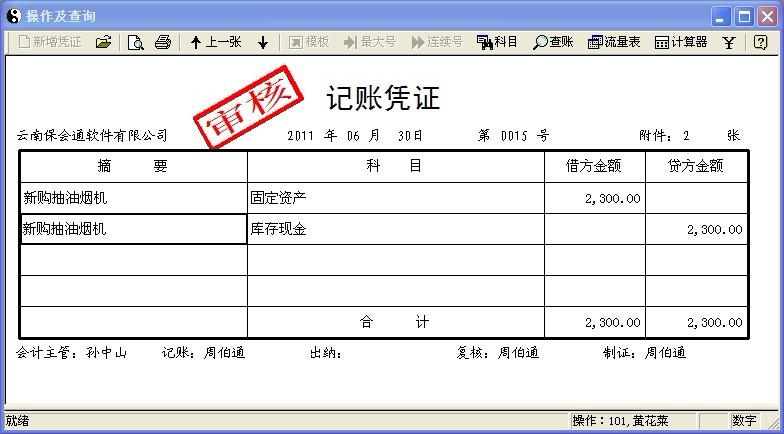Click the Y filter icon
This screenshot has width=784, height=434.
(729, 42)
